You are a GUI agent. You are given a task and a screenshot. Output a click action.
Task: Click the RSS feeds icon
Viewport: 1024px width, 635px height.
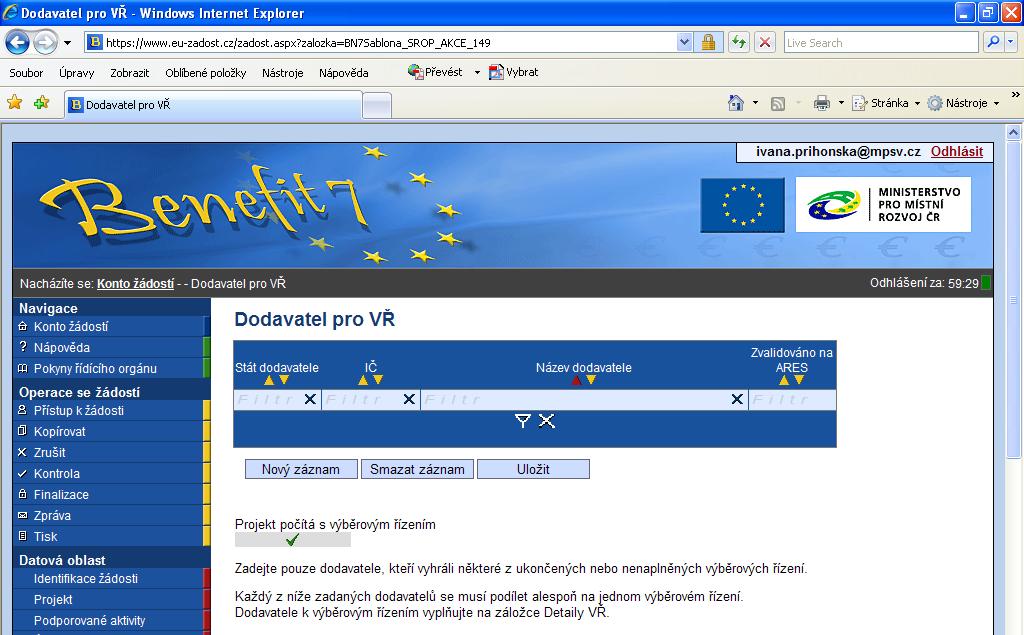pyautogui.click(x=778, y=104)
